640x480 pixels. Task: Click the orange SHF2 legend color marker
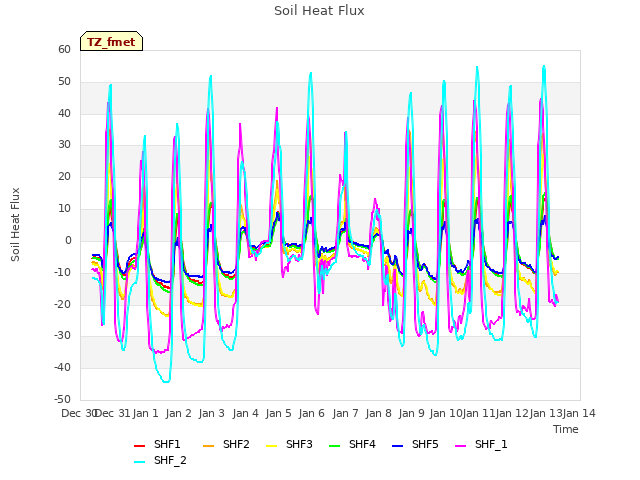208,446
